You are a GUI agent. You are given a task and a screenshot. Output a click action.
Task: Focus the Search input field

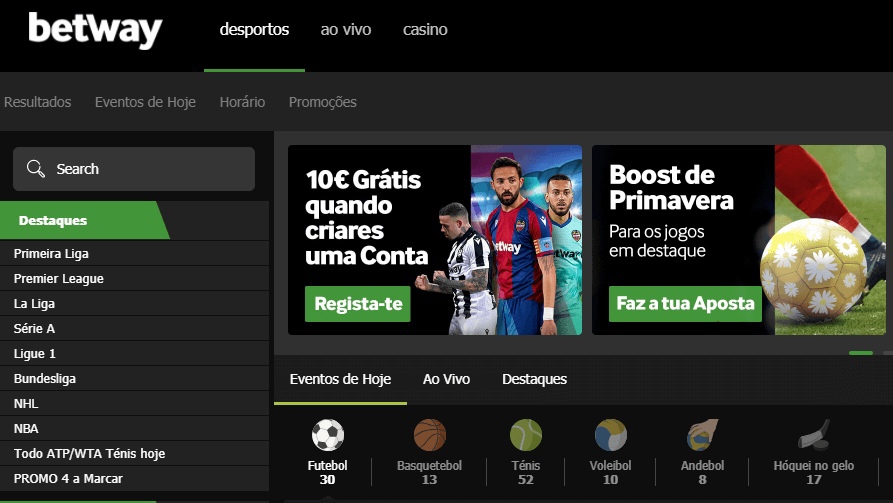click(x=134, y=169)
